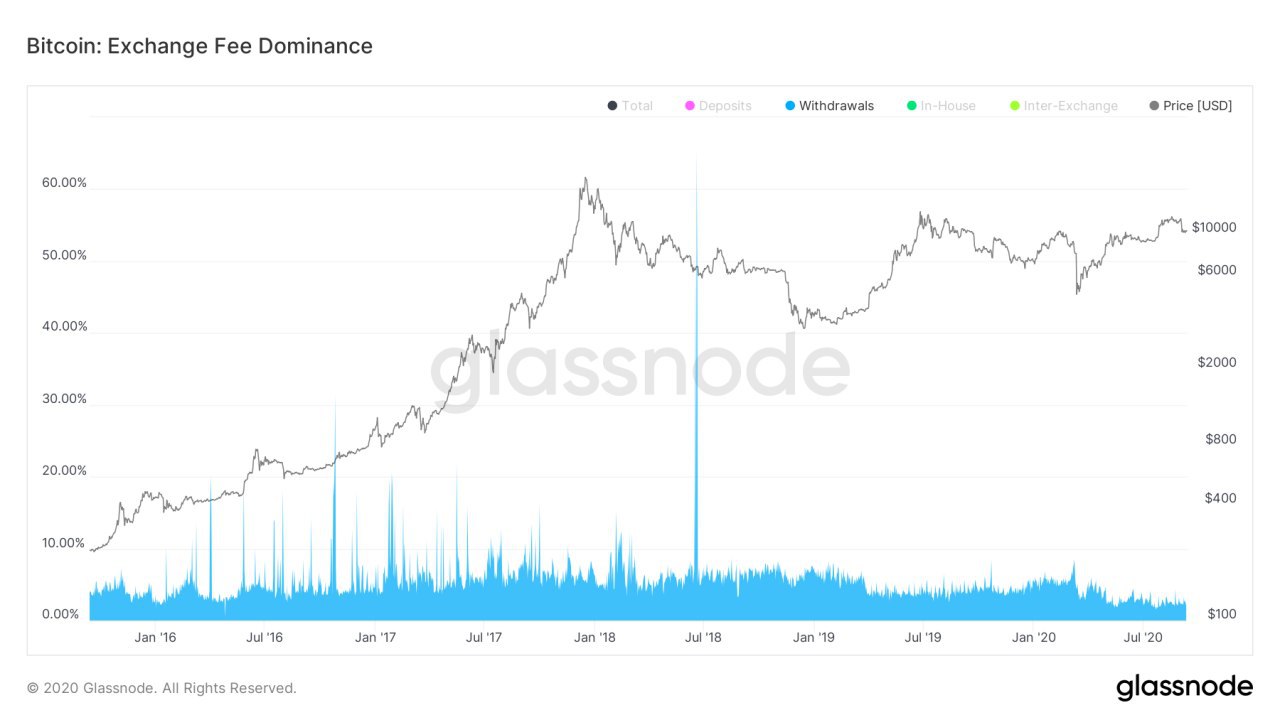1280x720 pixels.
Task: Show the Deposits series
Action: coord(725,106)
